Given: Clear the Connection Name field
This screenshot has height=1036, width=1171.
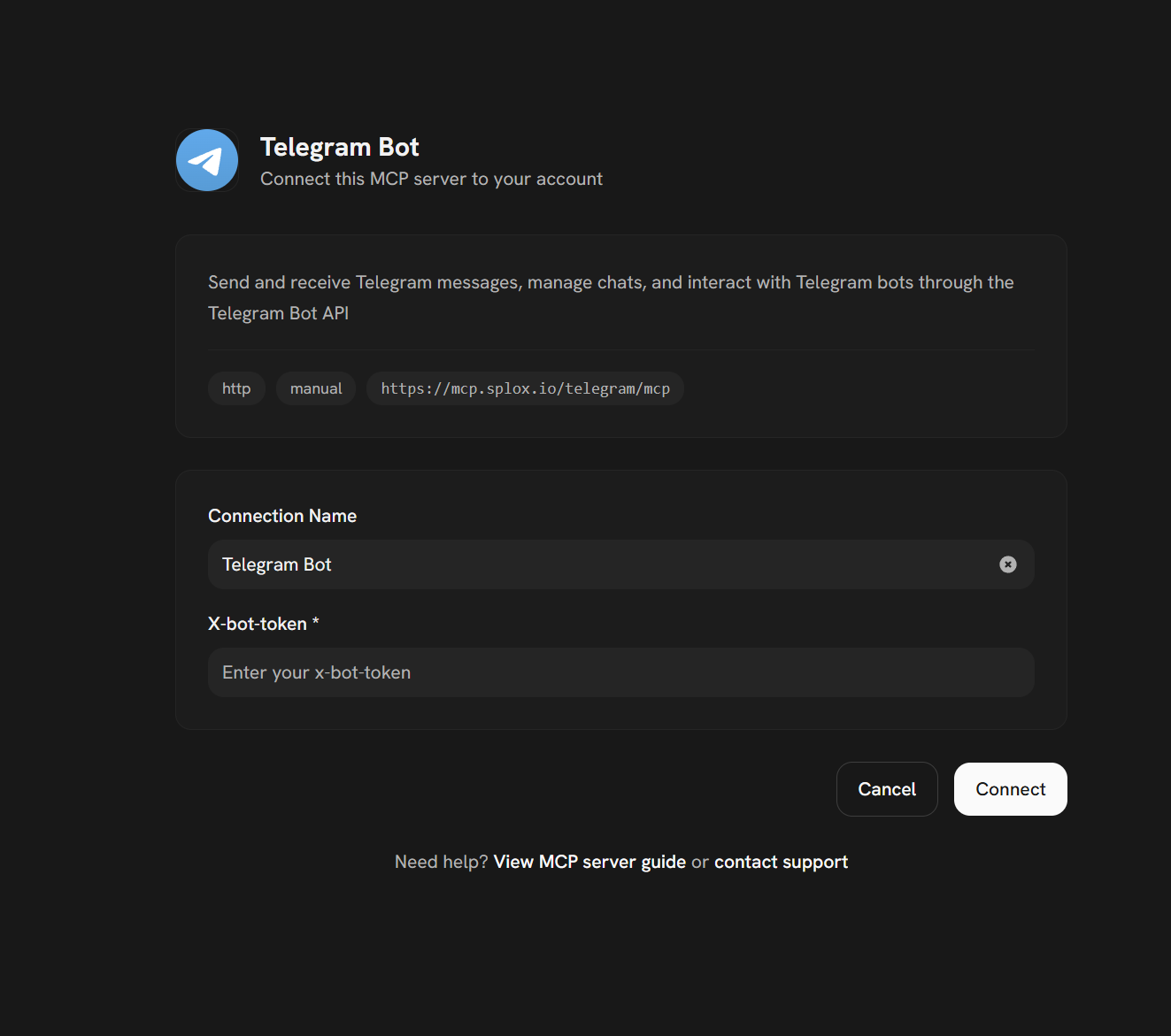Looking at the screenshot, I should pos(1007,564).
